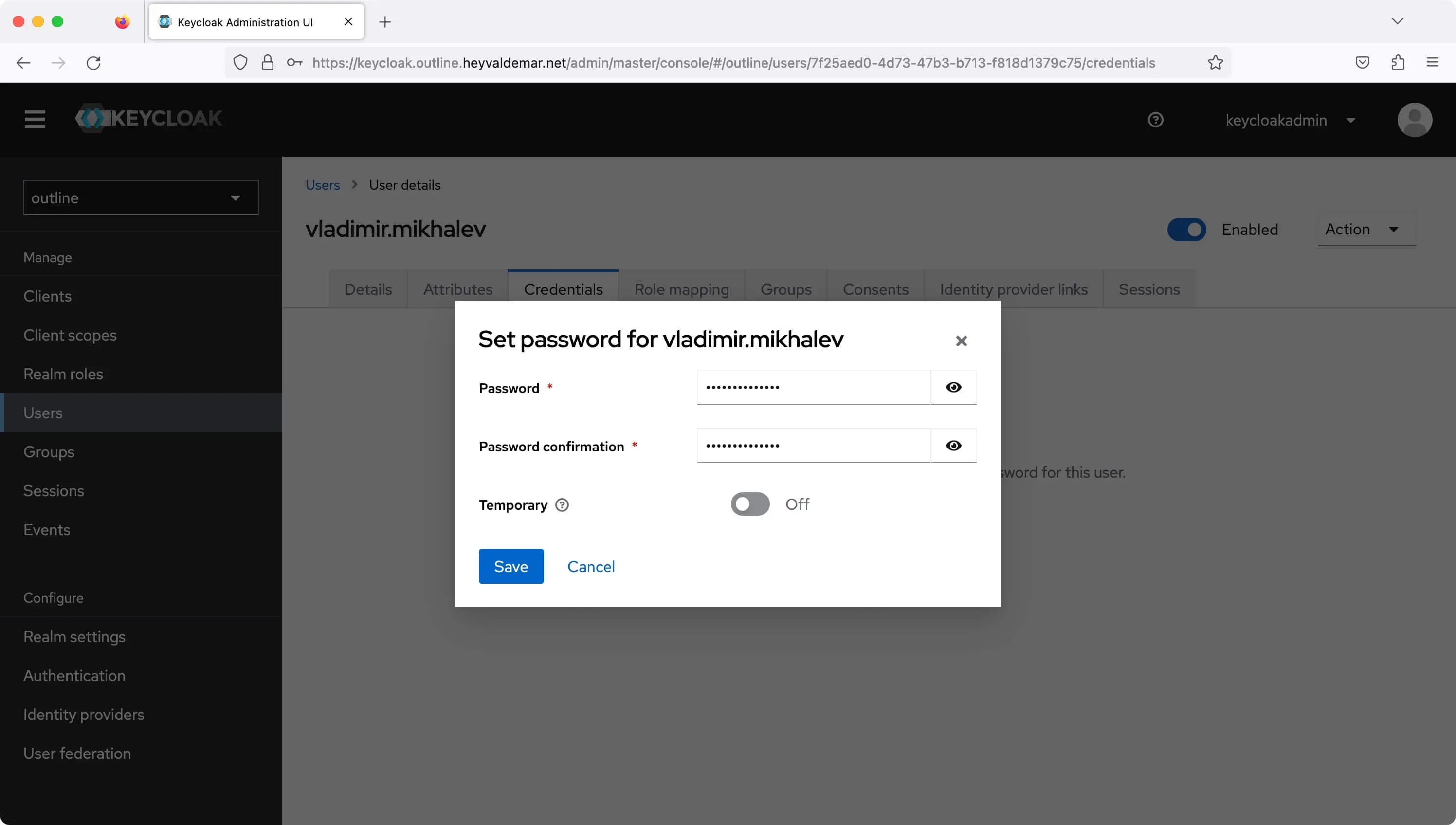Viewport: 1456px width, 825px height.
Task: Open the outline realm selector
Action: pyautogui.click(x=141, y=198)
